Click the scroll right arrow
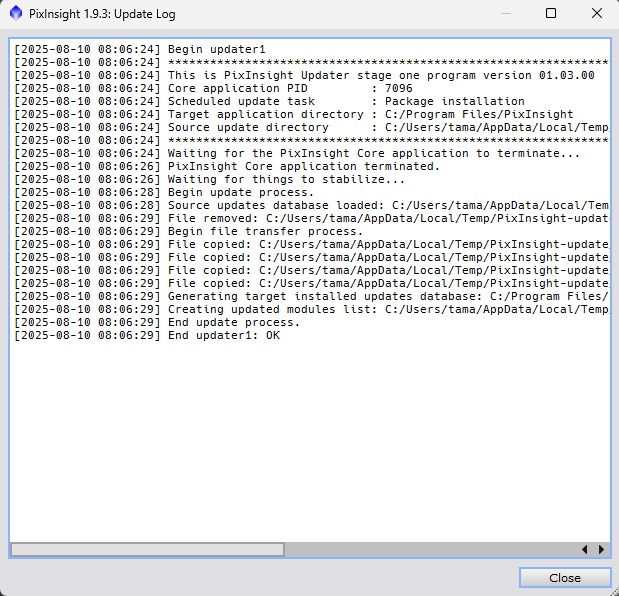619x596 pixels. click(601, 549)
